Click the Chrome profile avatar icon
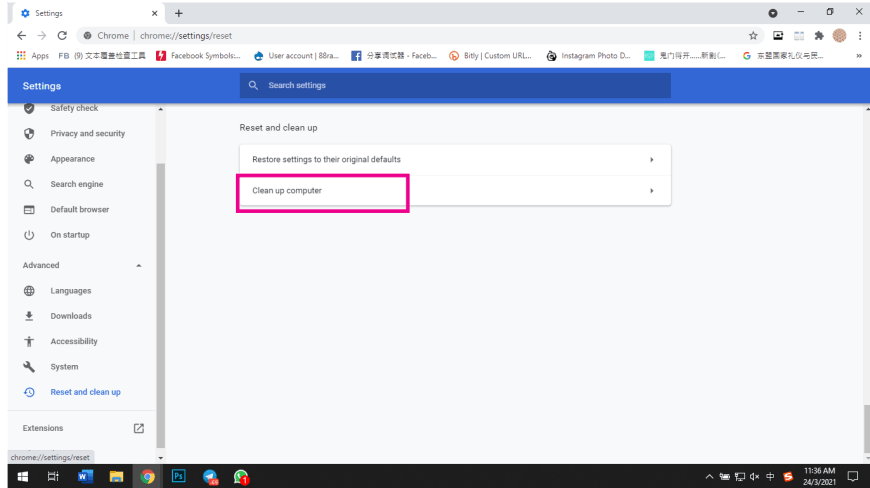The height and width of the screenshot is (488, 870). click(839, 35)
